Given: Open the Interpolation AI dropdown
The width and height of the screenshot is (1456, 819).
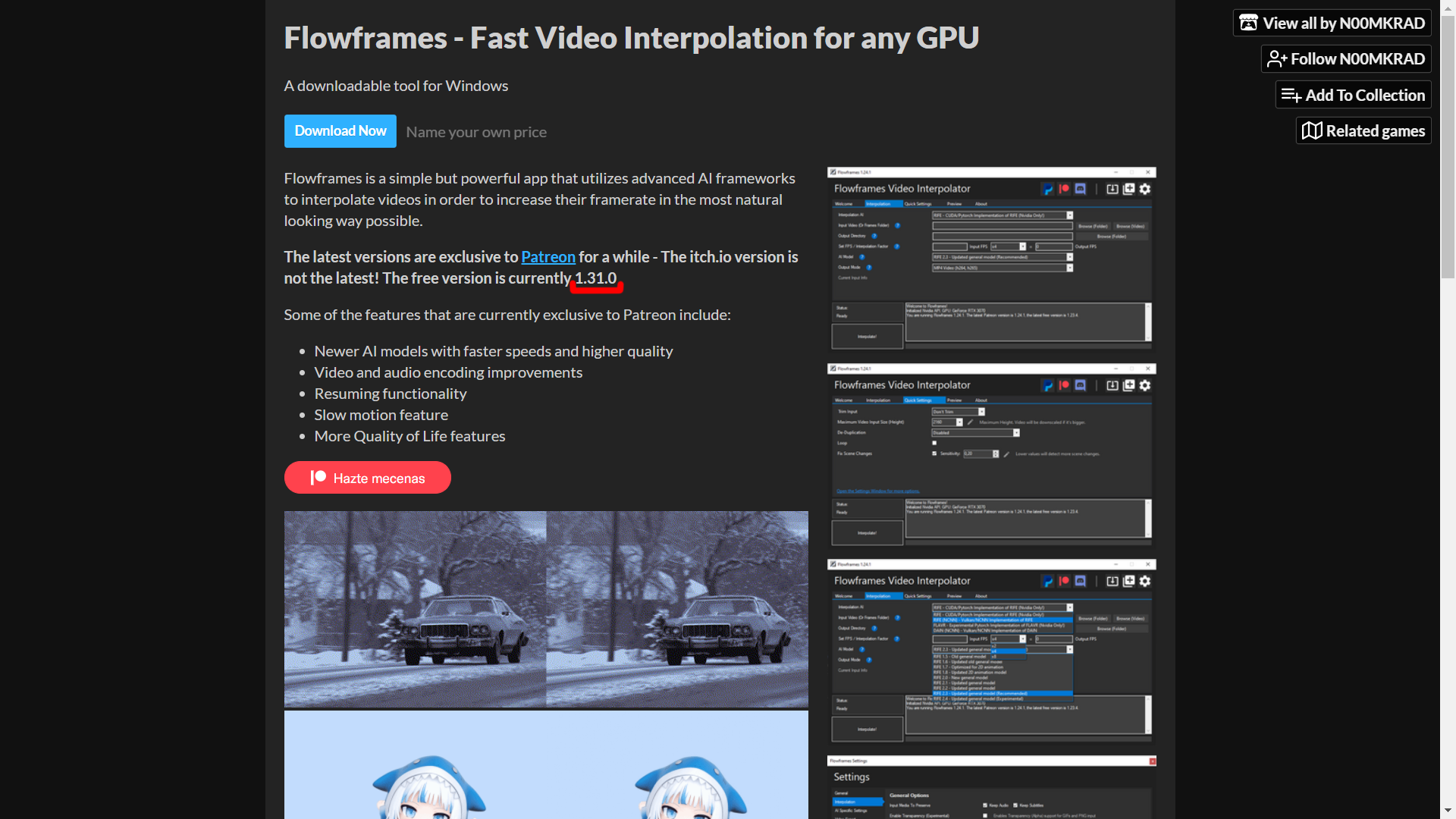Looking at the screenshot, I should point(1070,215).
